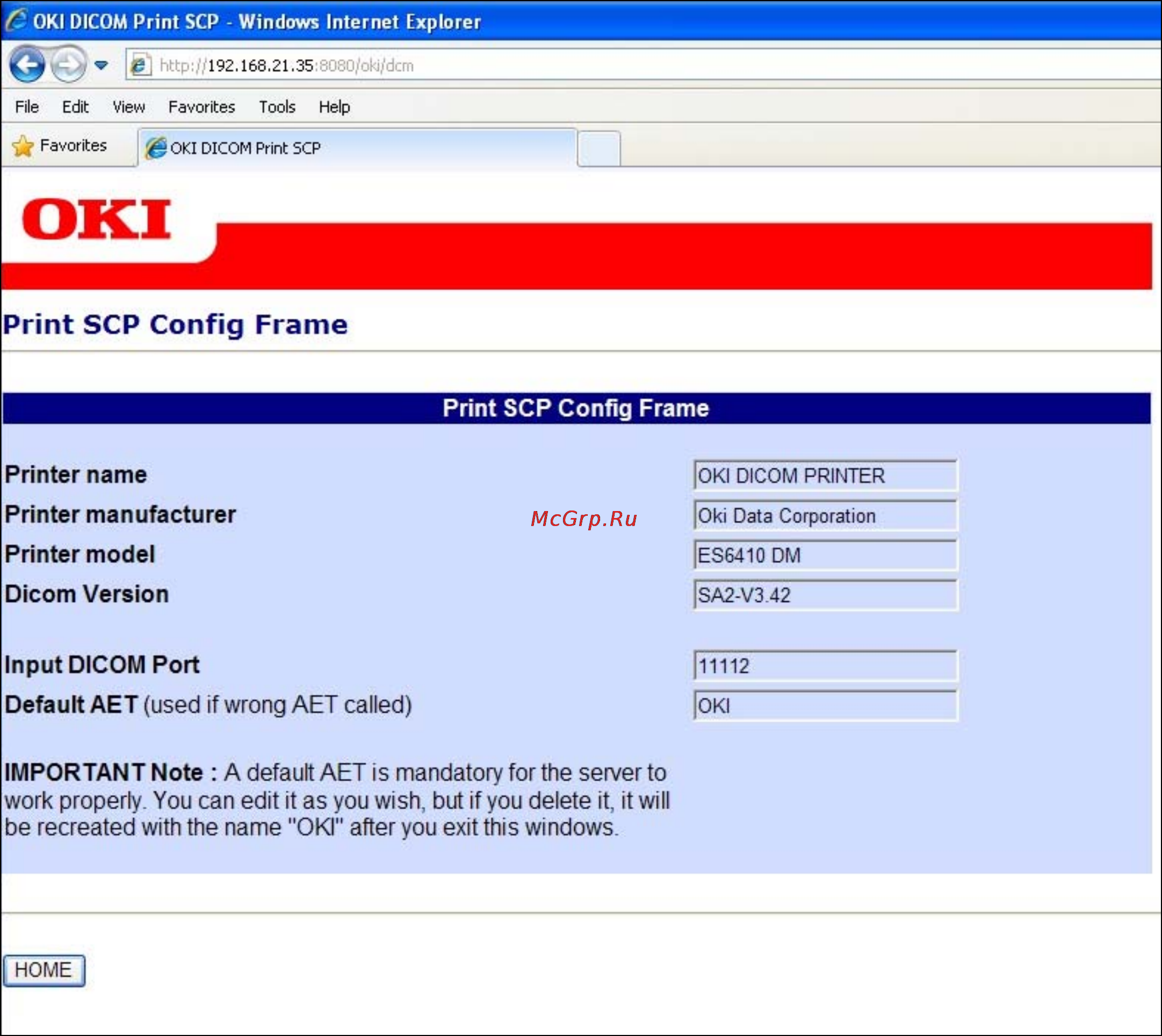This screenshot has height=1036, width=1162.
Task: Click the Printer manufacturer label
Action: 120,515
